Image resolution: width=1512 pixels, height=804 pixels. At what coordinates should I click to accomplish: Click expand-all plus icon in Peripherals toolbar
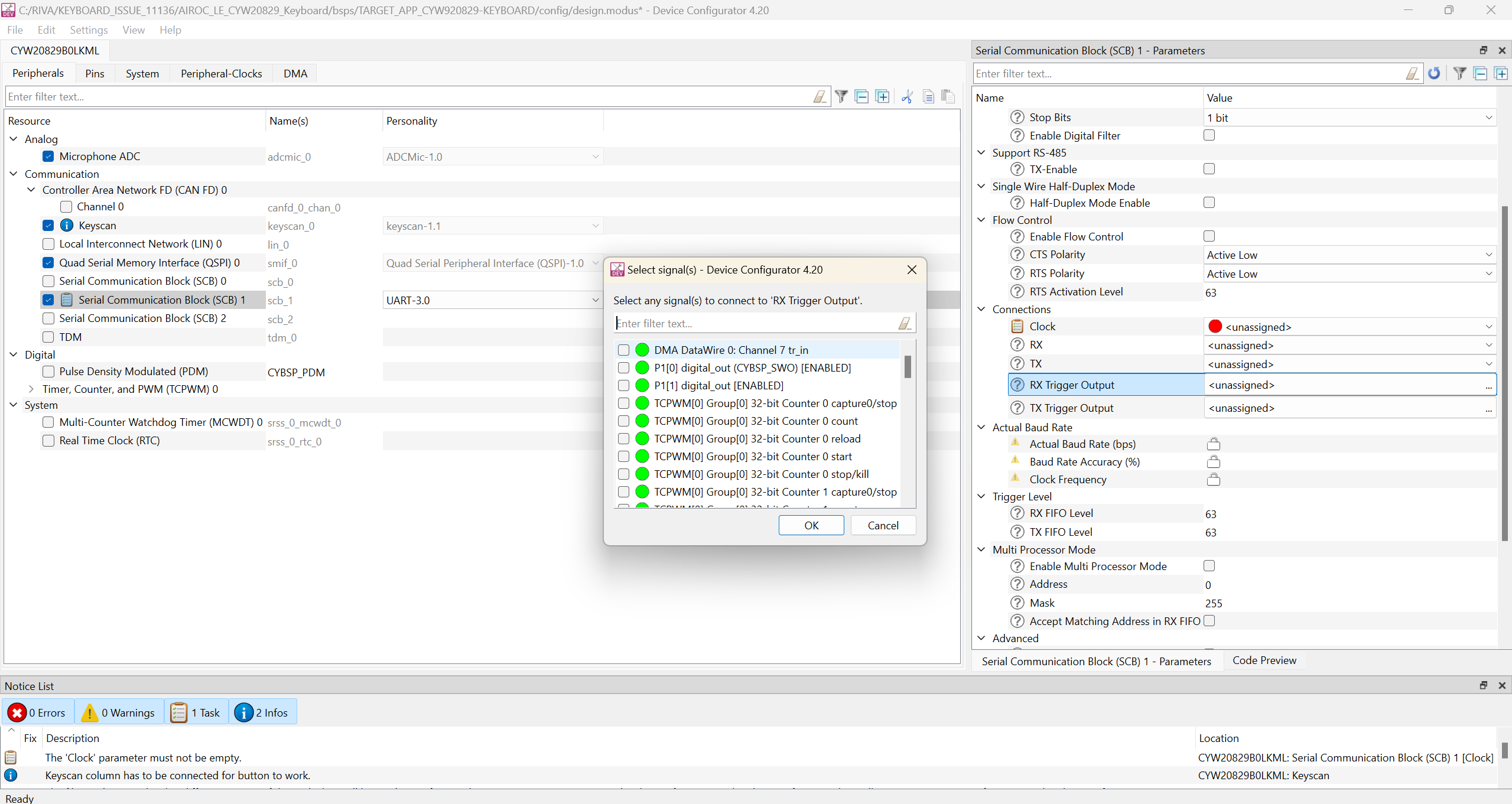(x=882, y=97)
